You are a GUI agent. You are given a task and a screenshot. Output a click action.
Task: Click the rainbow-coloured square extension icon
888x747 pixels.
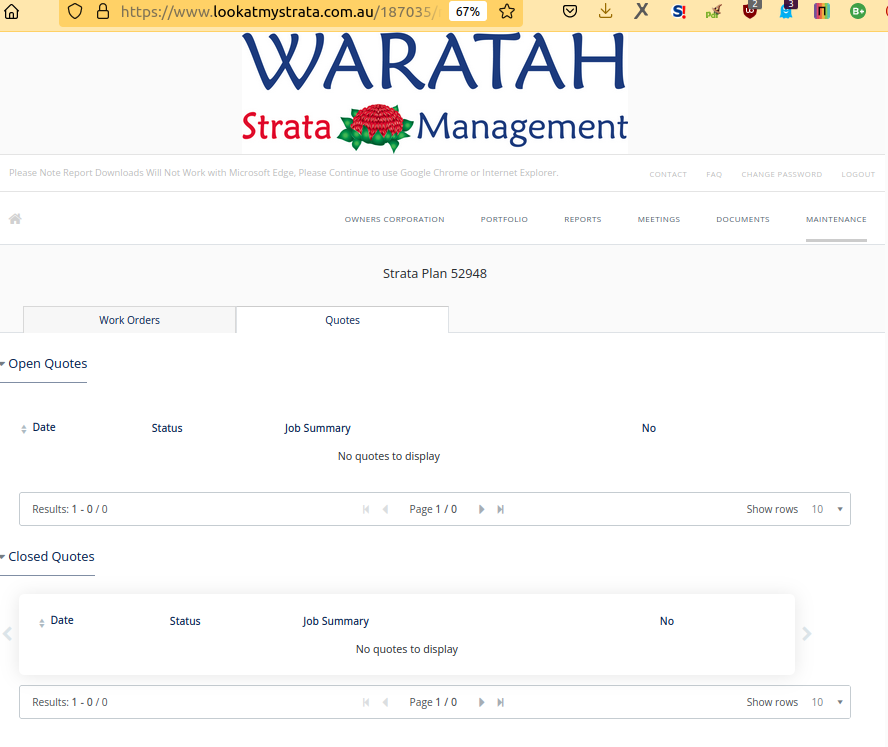(822, 11)
